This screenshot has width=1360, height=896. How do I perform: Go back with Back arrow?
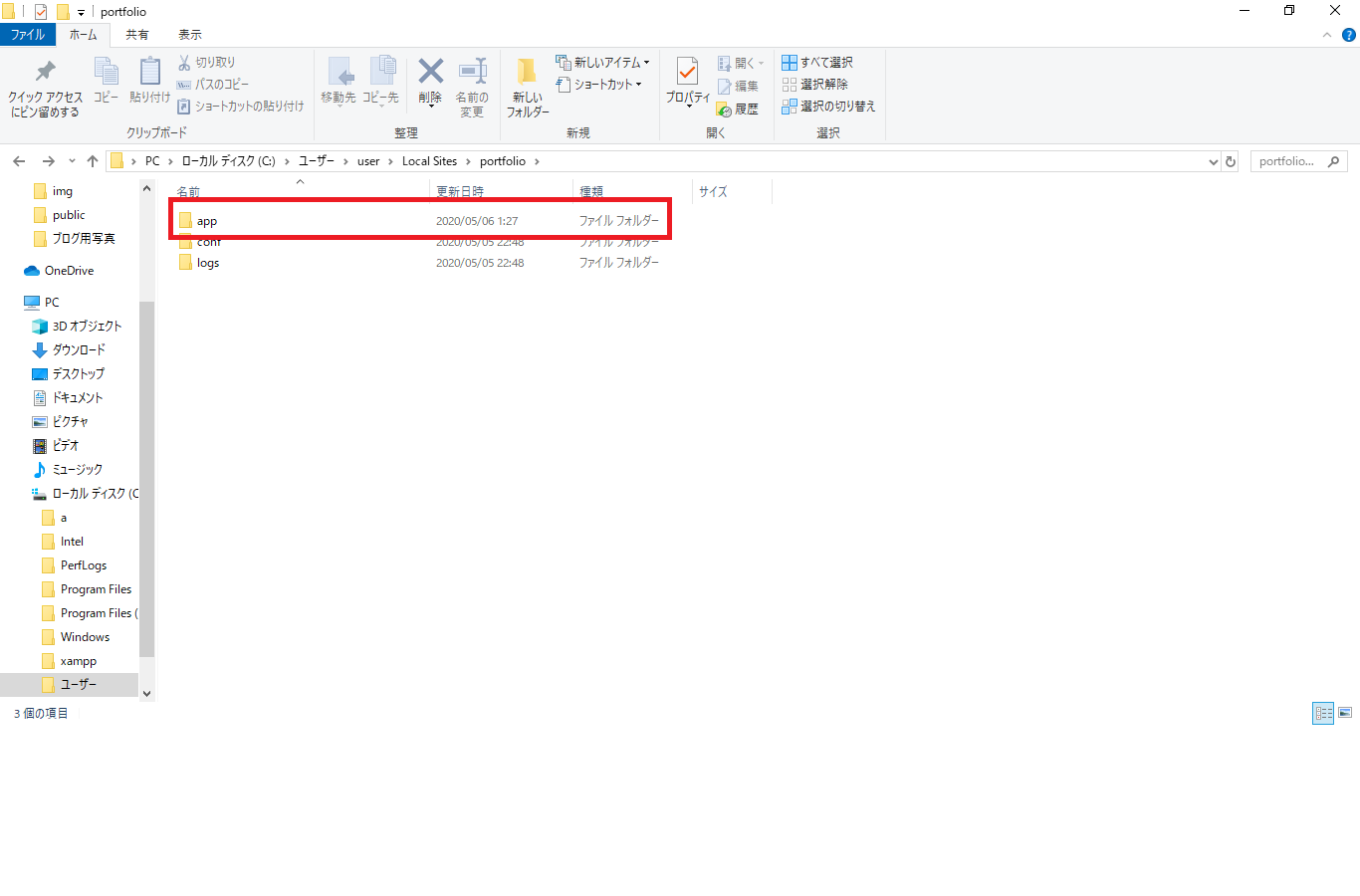(x=19, y=161)
